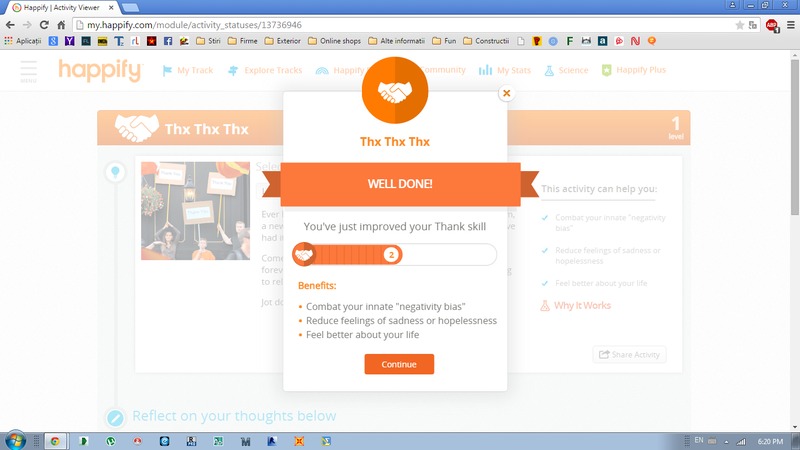Open the green F bookmark icon

pyautogui.click(x=569, y=41)
